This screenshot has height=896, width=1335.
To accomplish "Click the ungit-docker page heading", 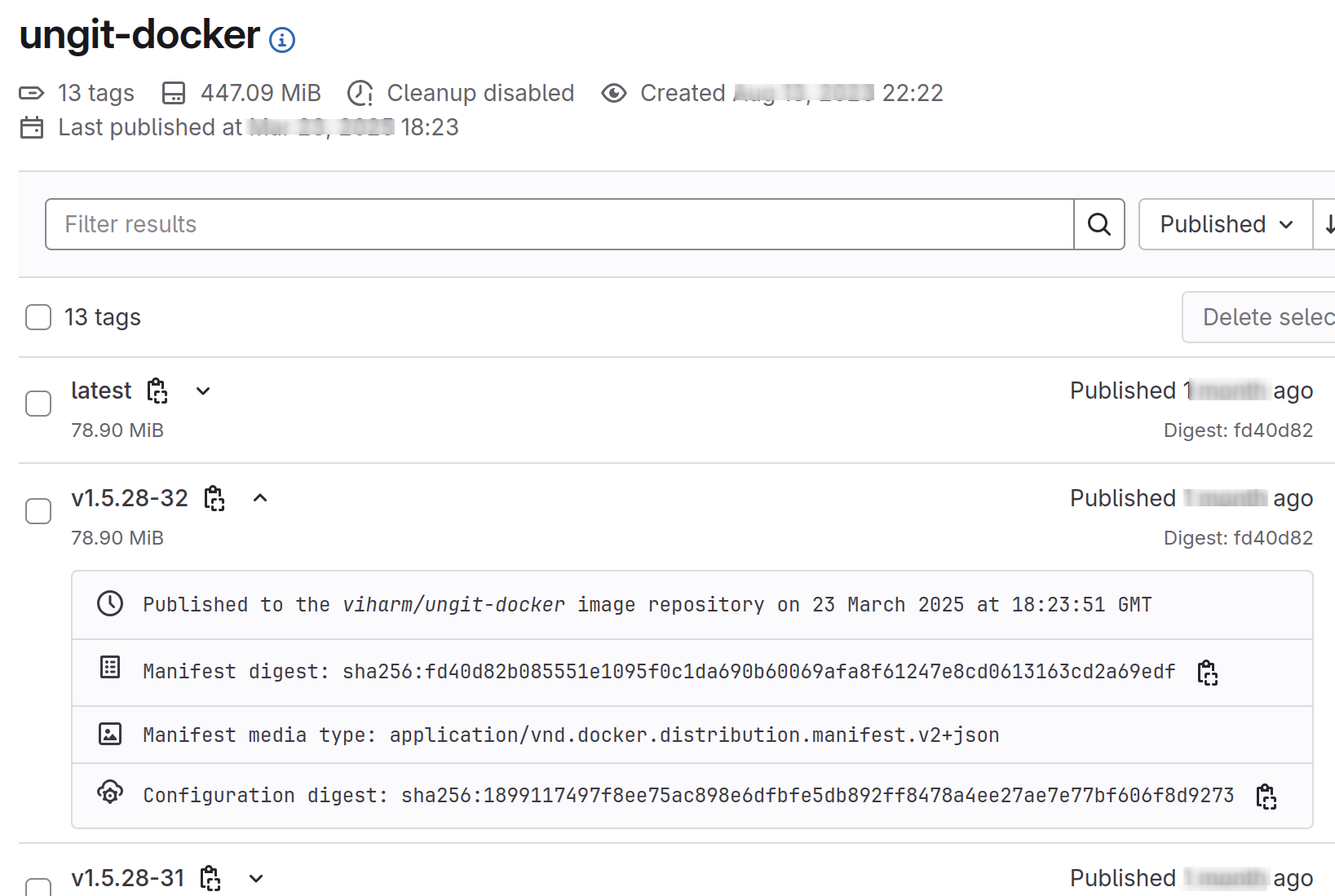I will (139, 35).
